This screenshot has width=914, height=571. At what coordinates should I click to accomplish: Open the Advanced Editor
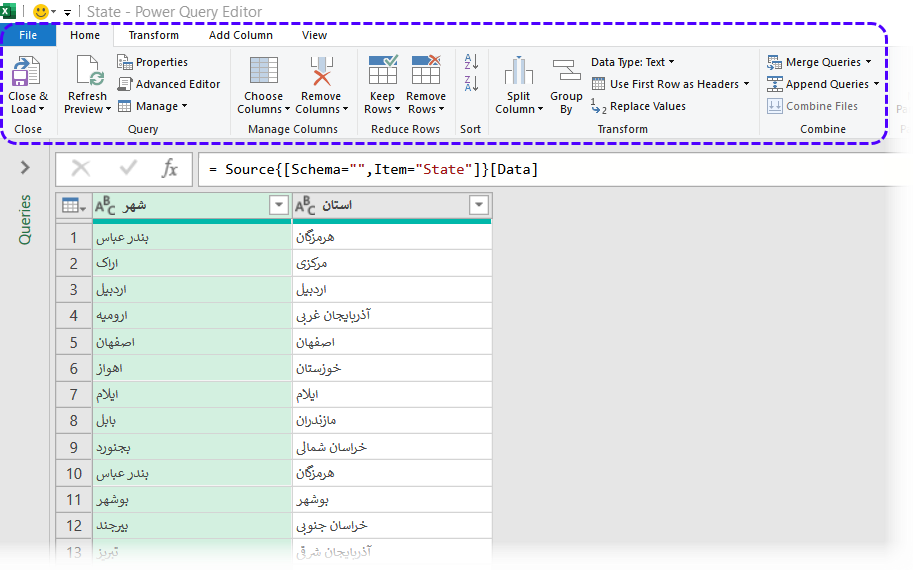(x=169, y=84)
